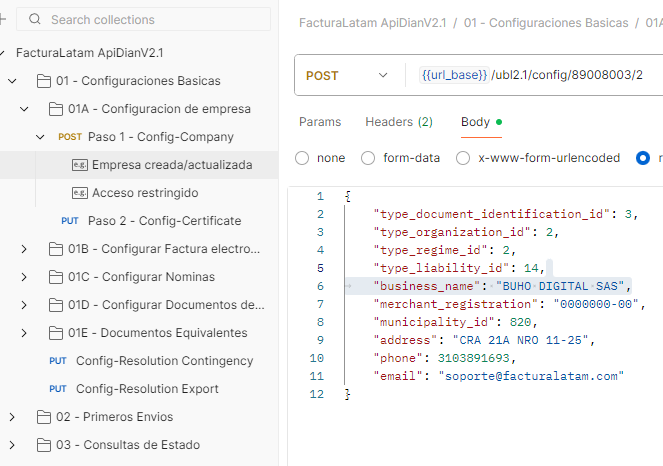Switch to the Params tab
The image size is (663, 466).
319,122
